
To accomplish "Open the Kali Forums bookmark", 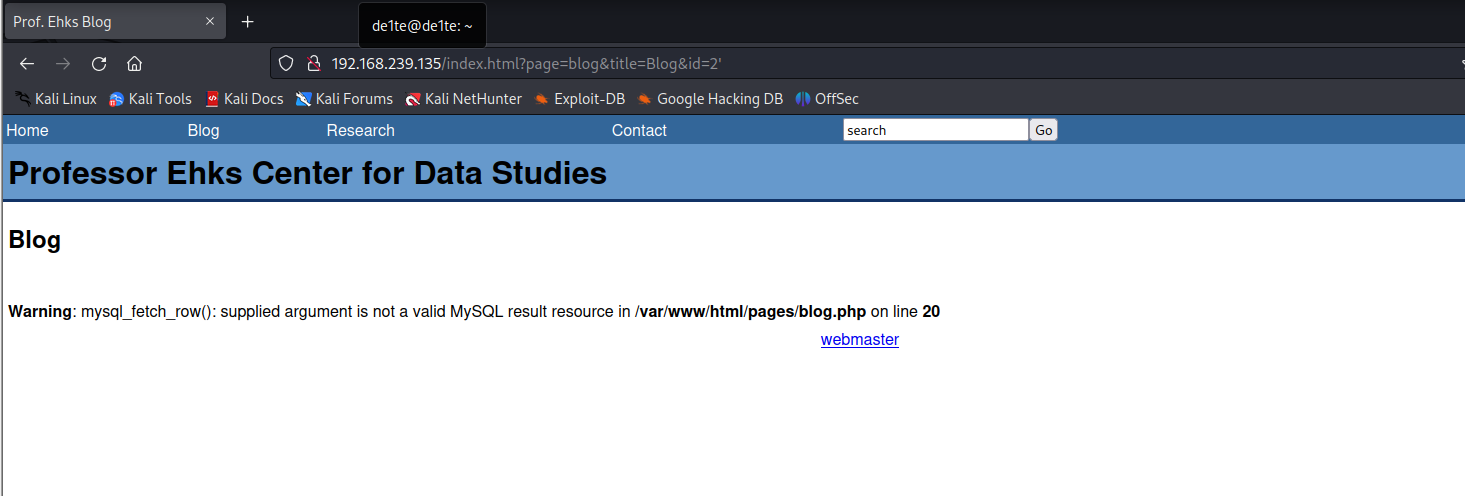I will pos(344,99).
